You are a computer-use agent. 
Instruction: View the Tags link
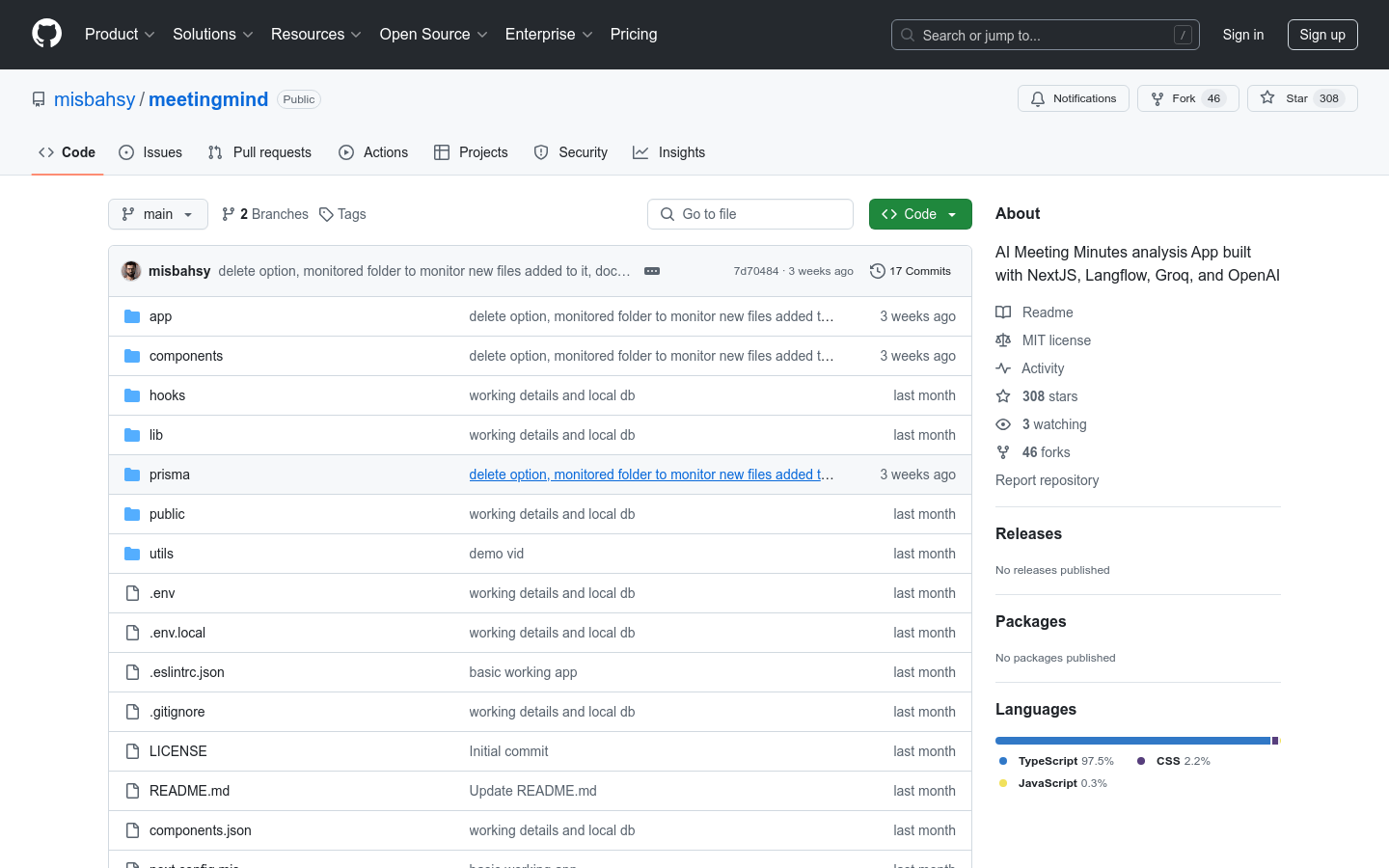(342, 214)
